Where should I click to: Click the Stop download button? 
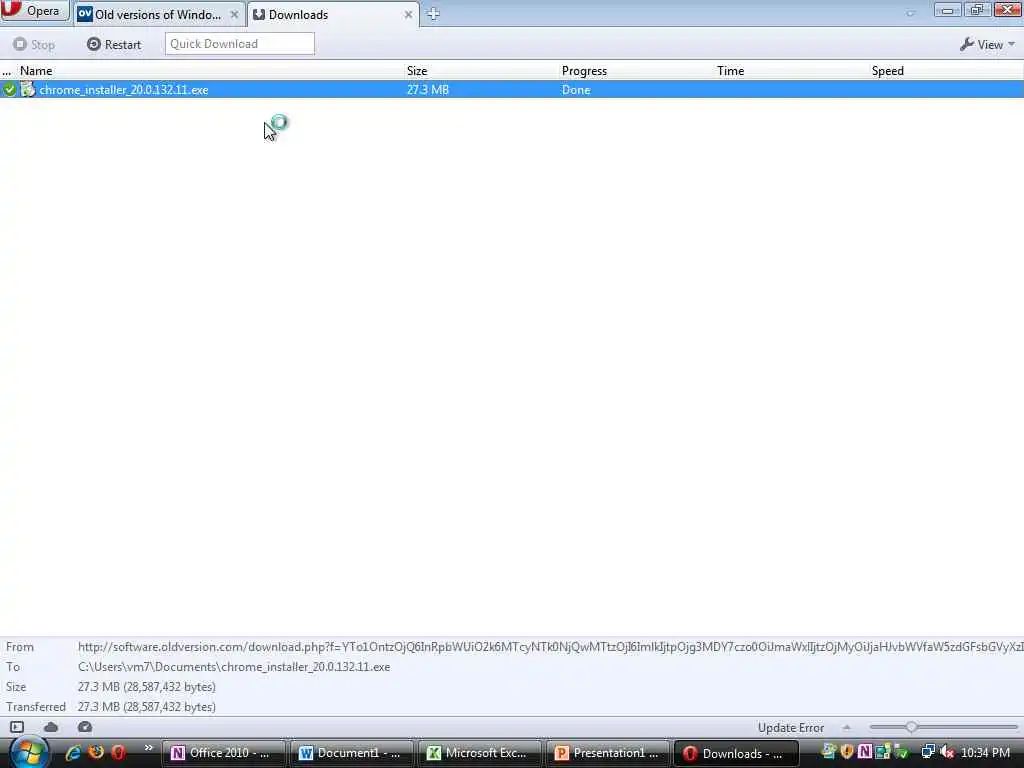click(x=34, y=44)
